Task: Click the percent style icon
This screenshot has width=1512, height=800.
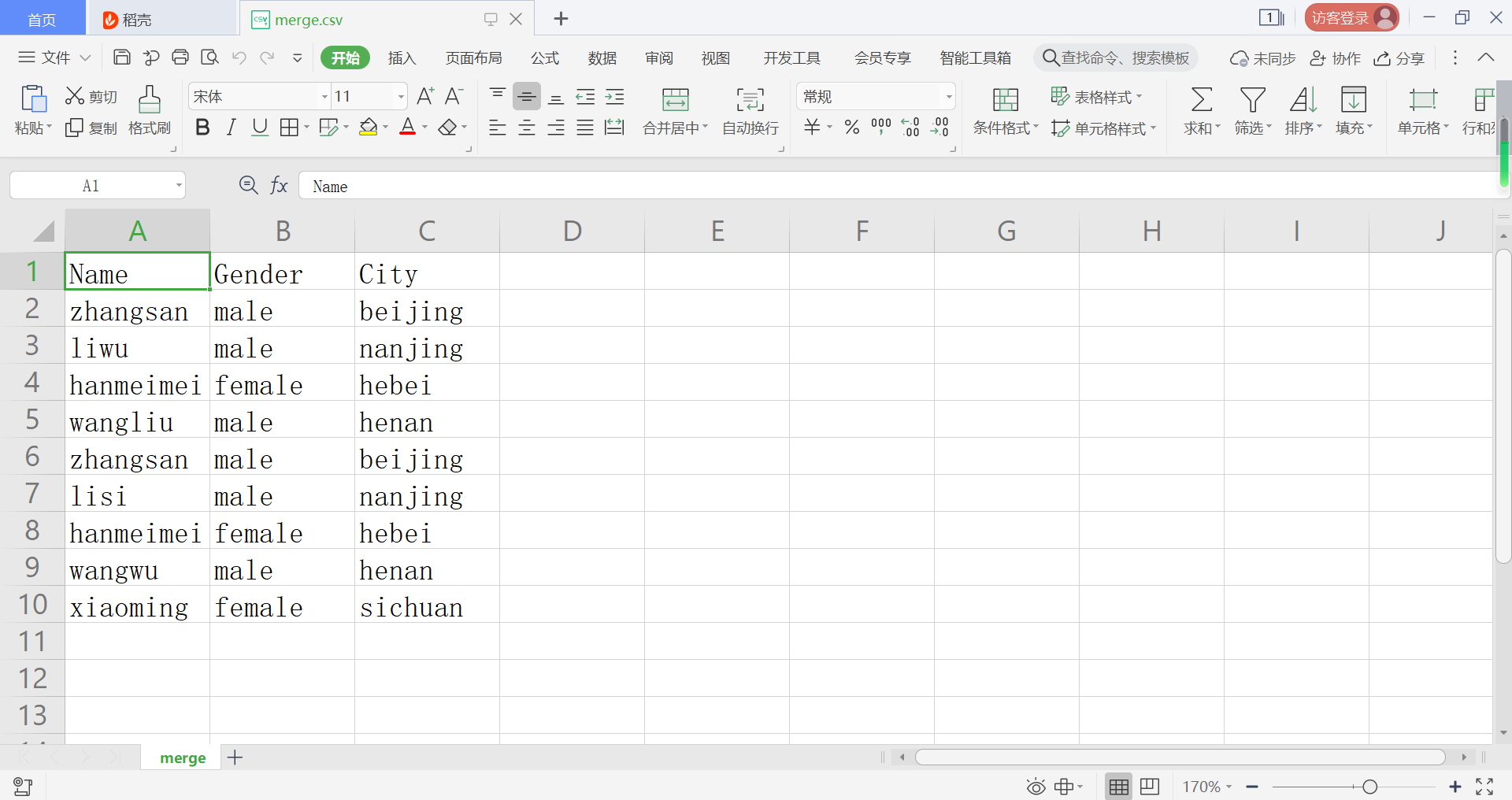Action: click(851, 127)
